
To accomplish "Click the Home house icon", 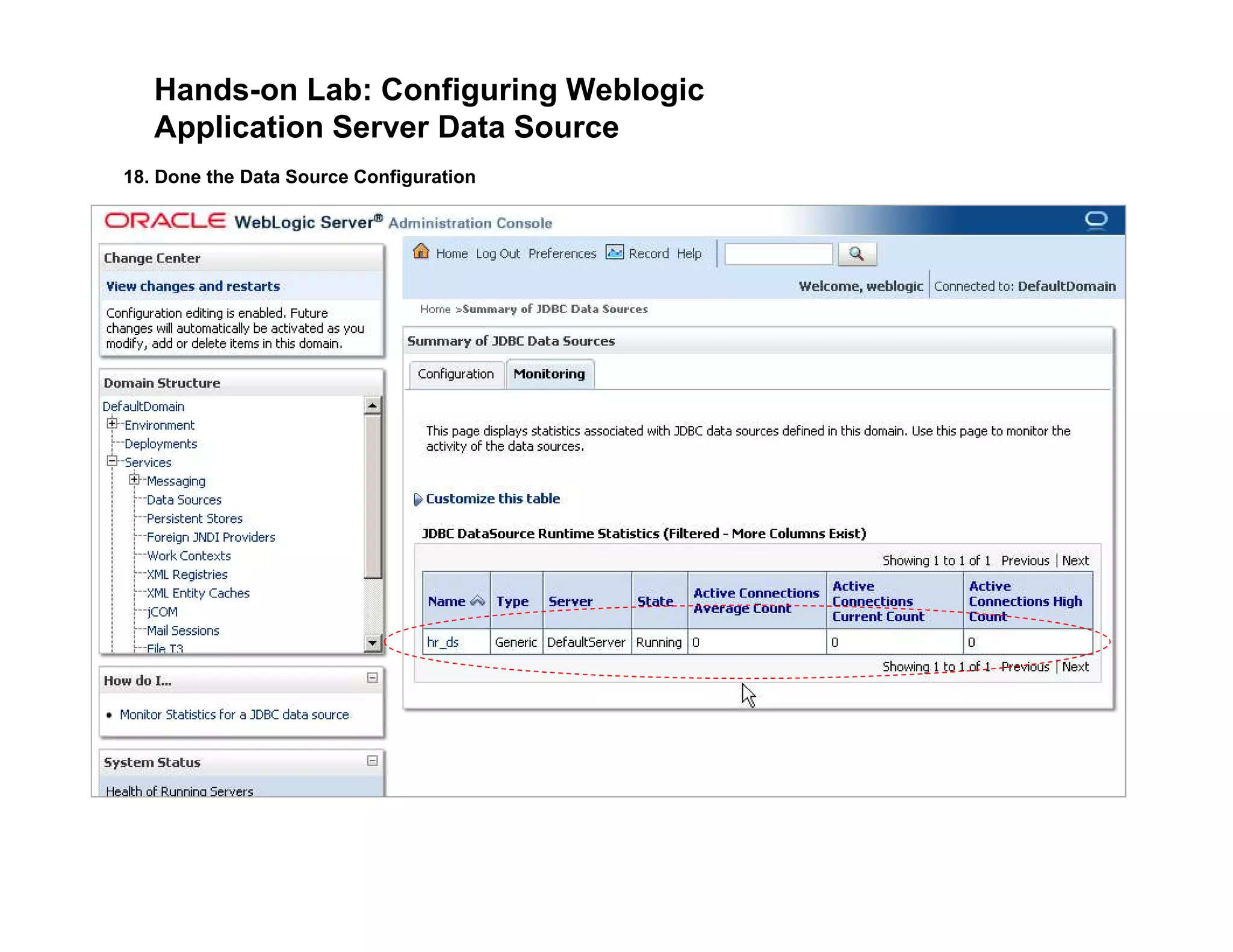I will coord(421,252).
